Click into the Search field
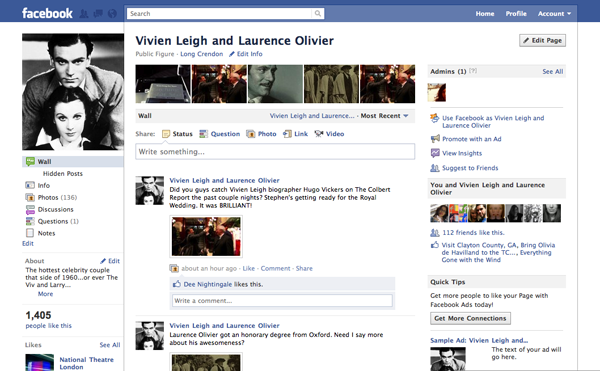 [220, 14]
